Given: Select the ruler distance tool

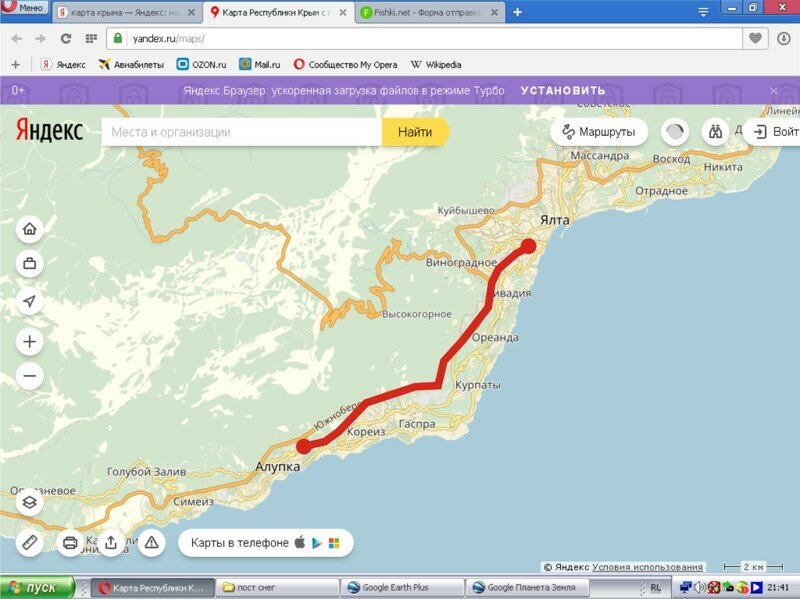Looking at the screenshot, I should [x=30, y=542].
